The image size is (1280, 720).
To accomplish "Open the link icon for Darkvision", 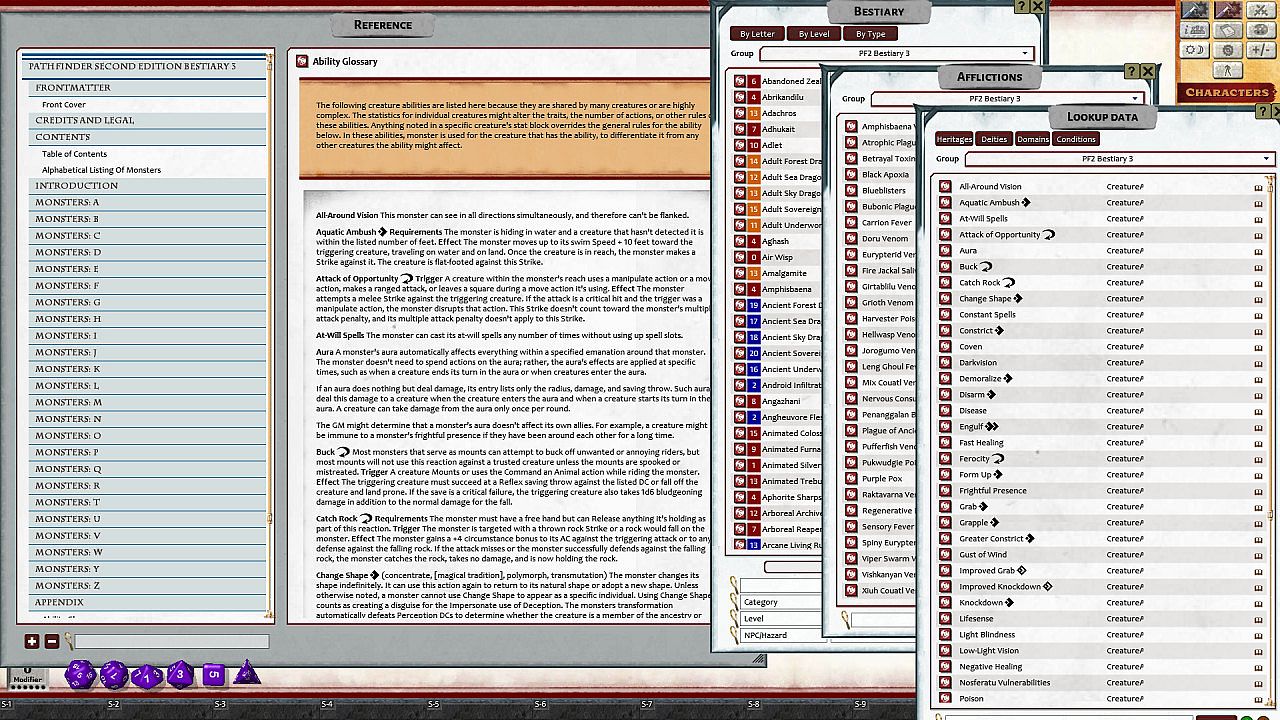I will (945, 362).
